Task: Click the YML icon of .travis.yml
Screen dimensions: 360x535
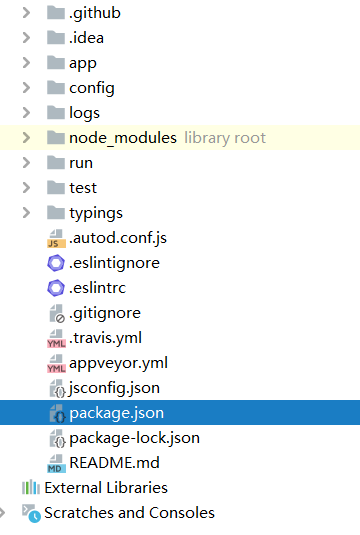Action: (x=56, y=338)
